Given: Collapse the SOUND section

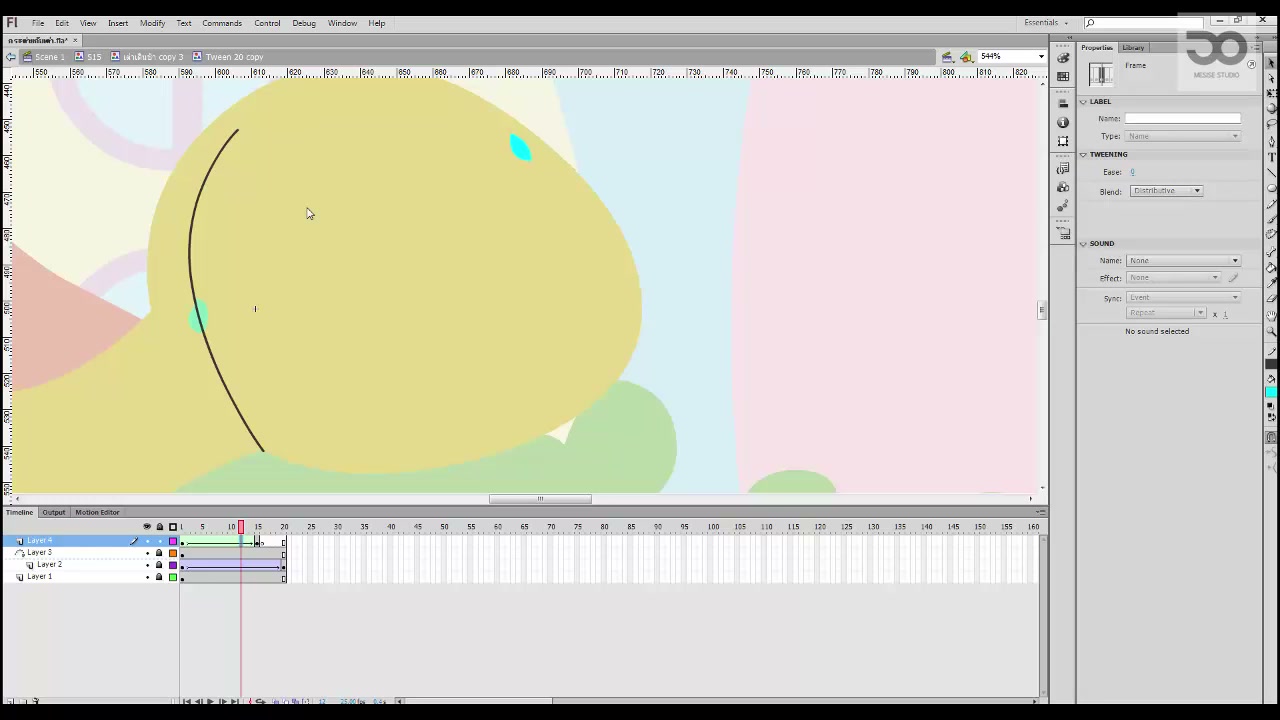Looking at the screenshot, I should [x=1083, y=244].
